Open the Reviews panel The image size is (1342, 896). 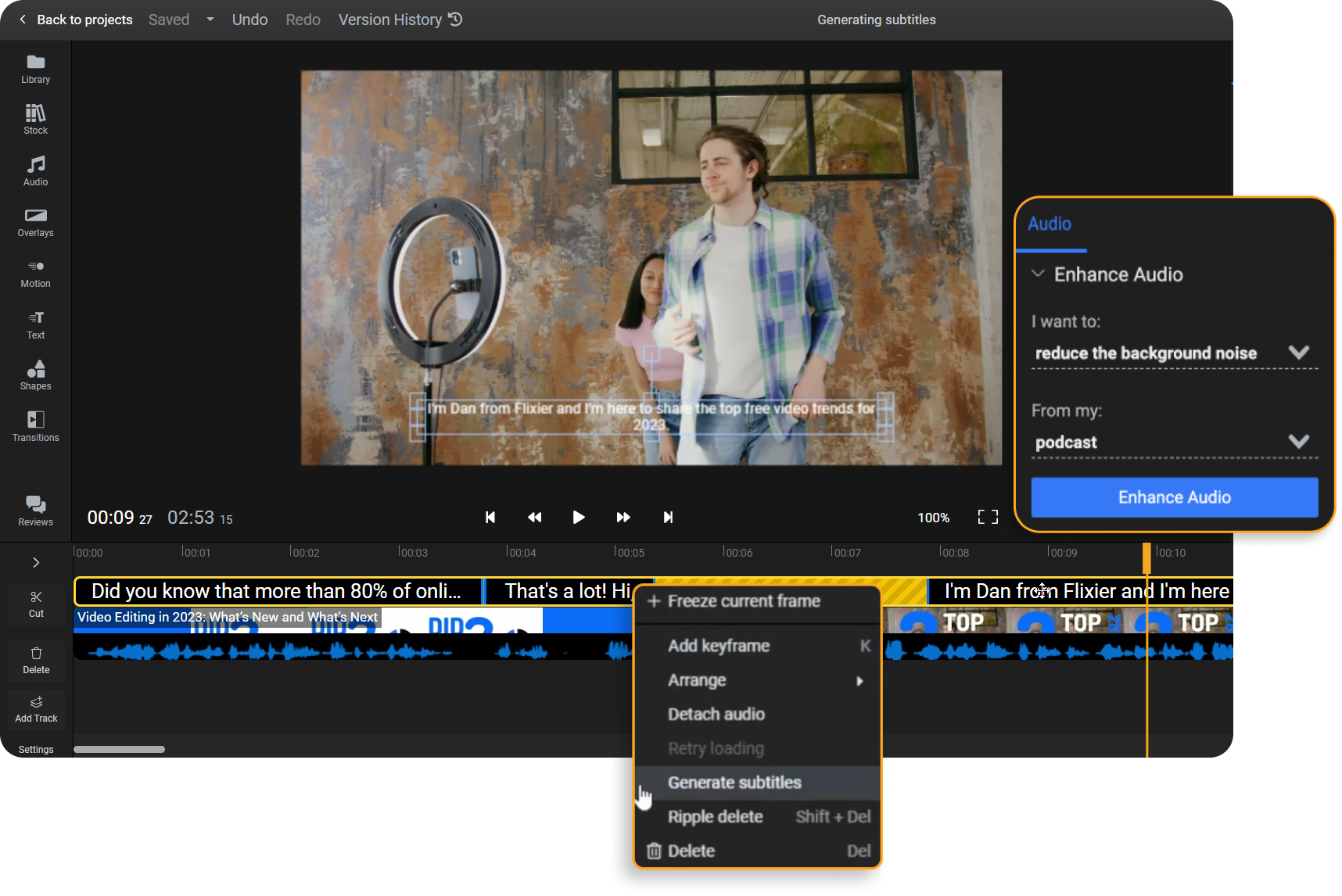(x=35, y=511)
